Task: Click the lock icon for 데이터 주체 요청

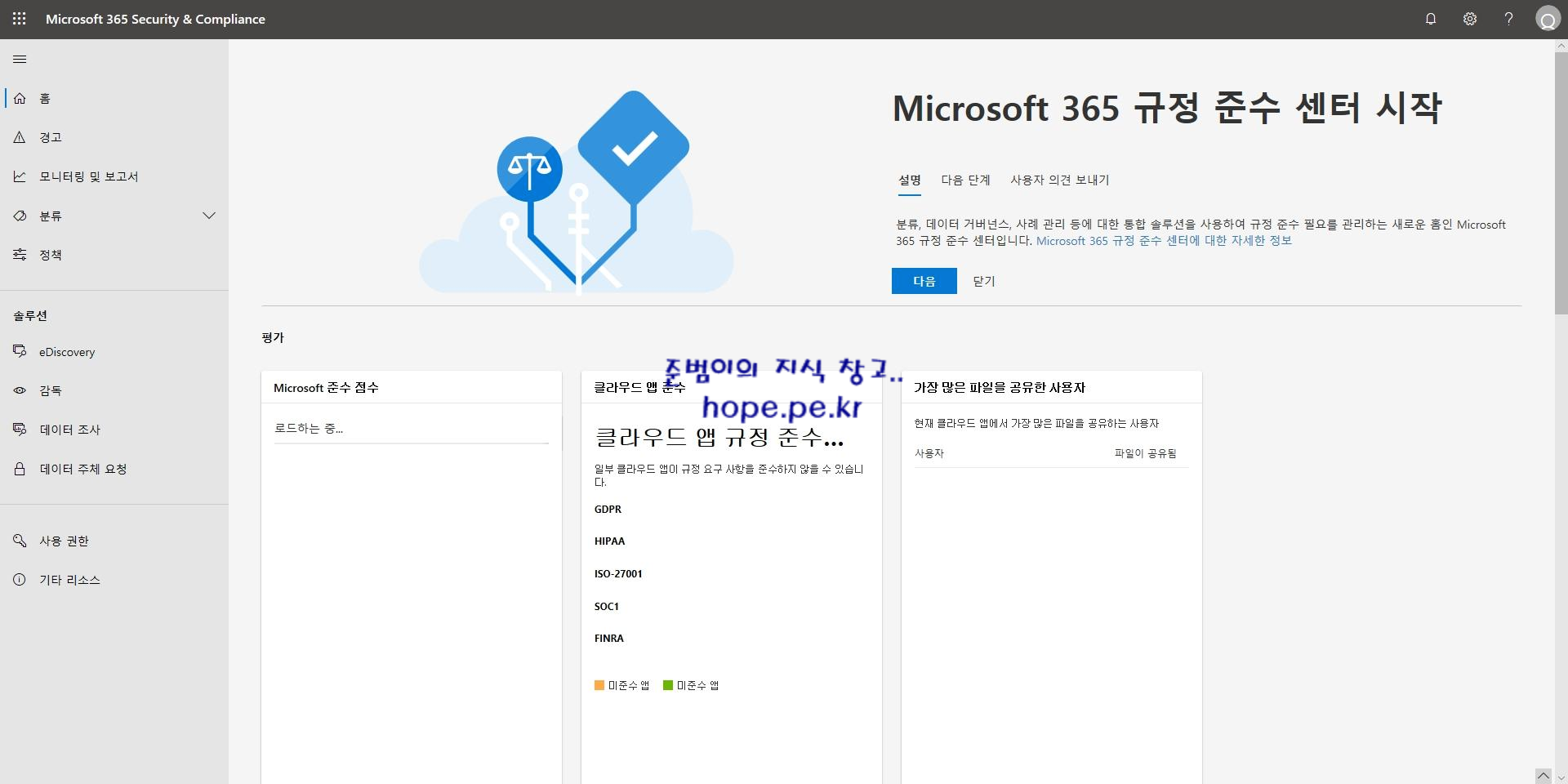Action: coord(20,469)
